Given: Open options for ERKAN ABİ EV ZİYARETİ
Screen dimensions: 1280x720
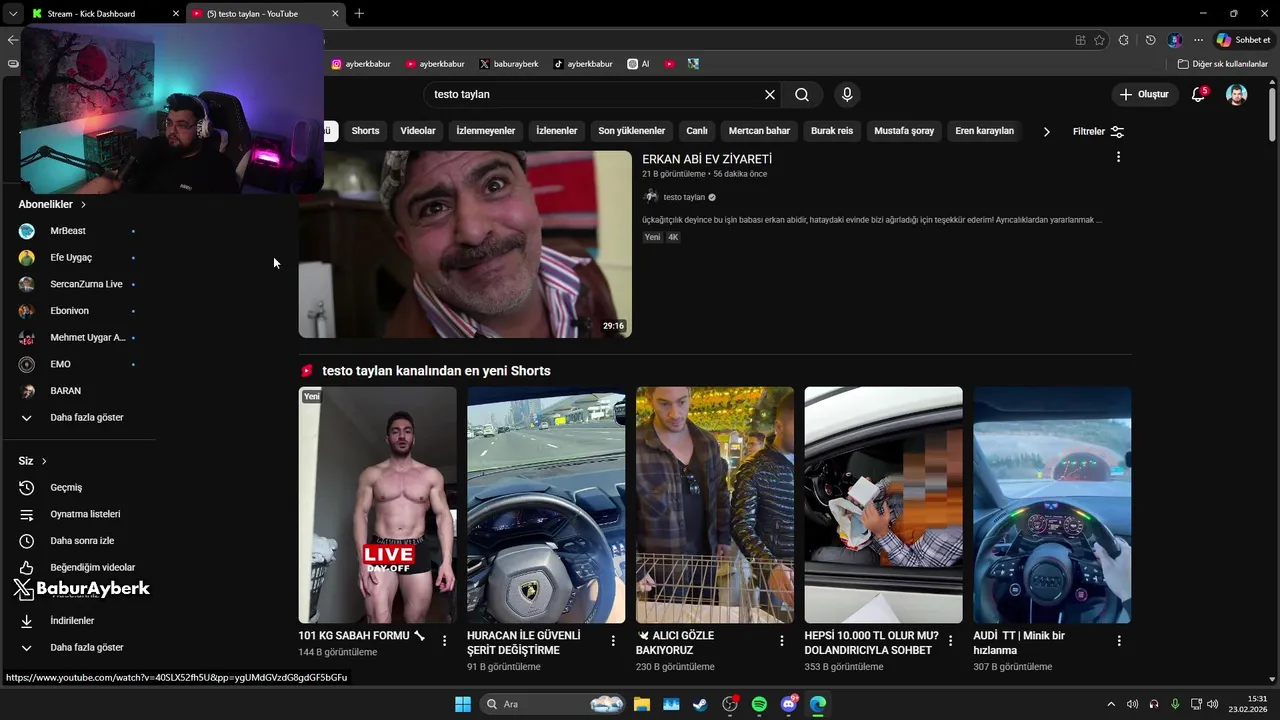Looking at the screenshot, I should (1118, 157).
